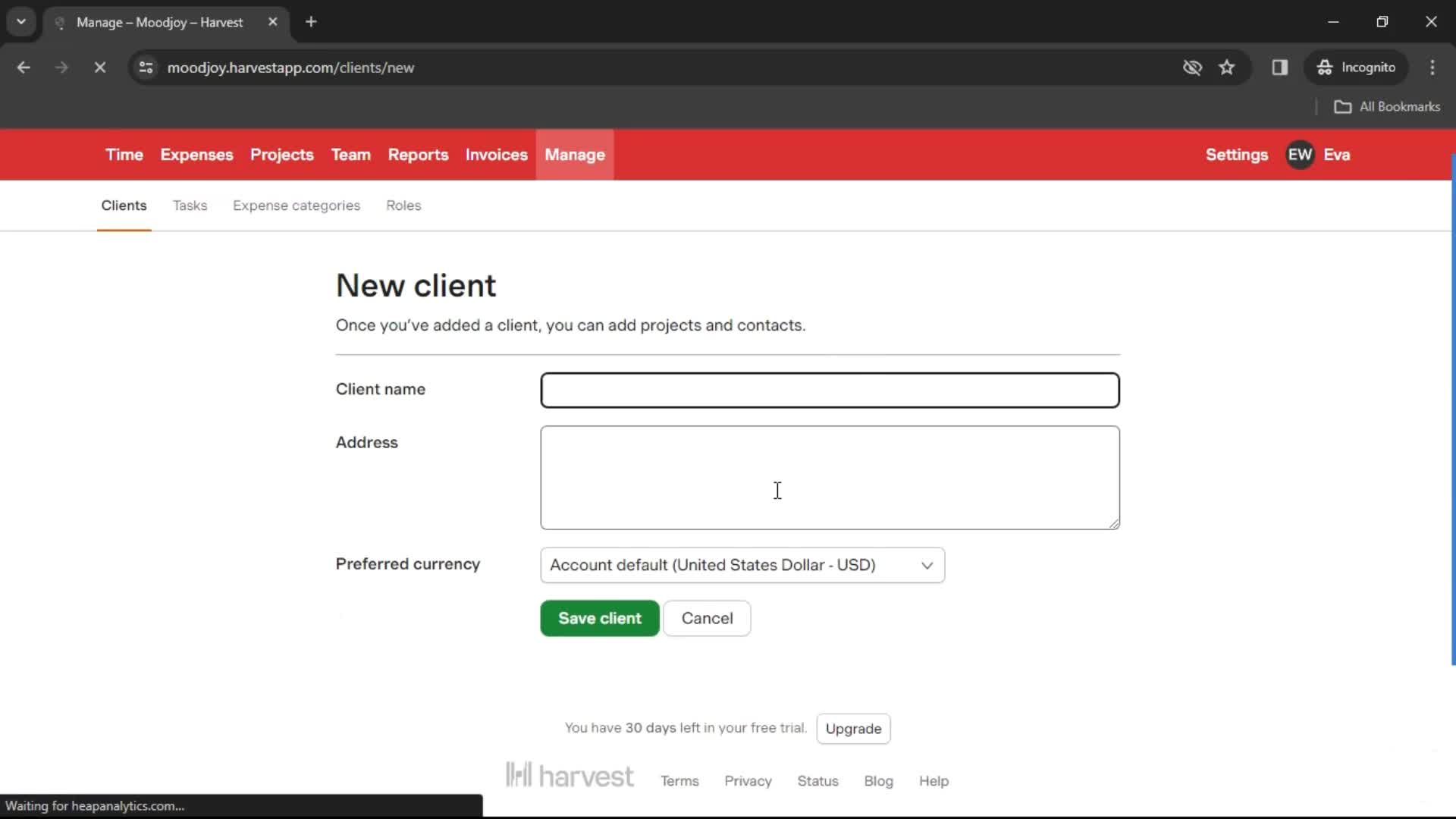Switch to the Tasks tab
The width and height of the screenshot is (1456, 819).
coord(189,205)
